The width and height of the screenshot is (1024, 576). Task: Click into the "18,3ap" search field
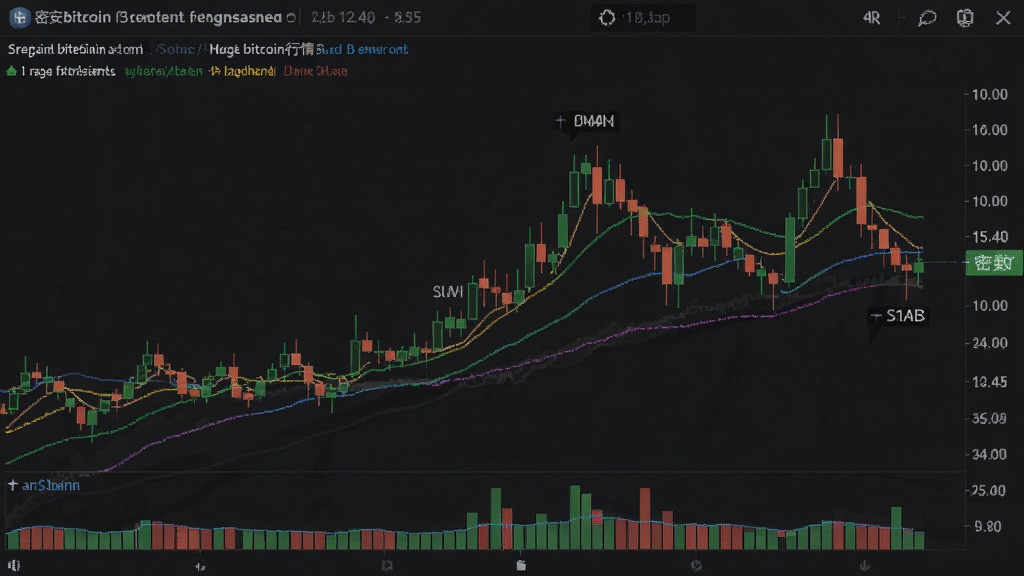click(x=643, y=18)
